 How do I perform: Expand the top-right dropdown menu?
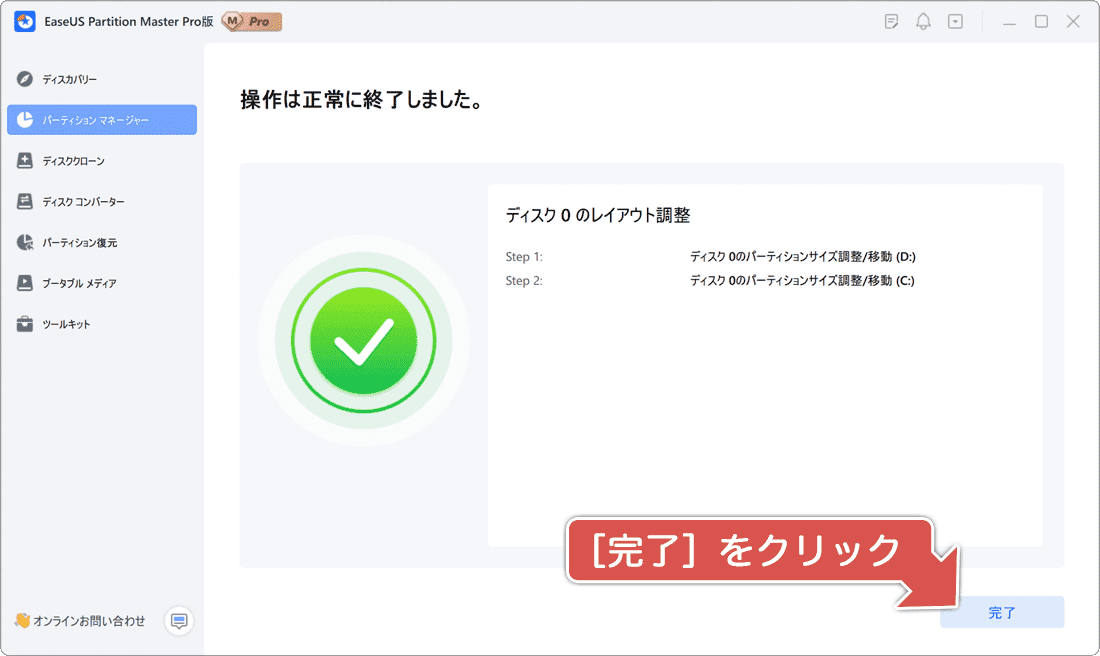point(955,20)
